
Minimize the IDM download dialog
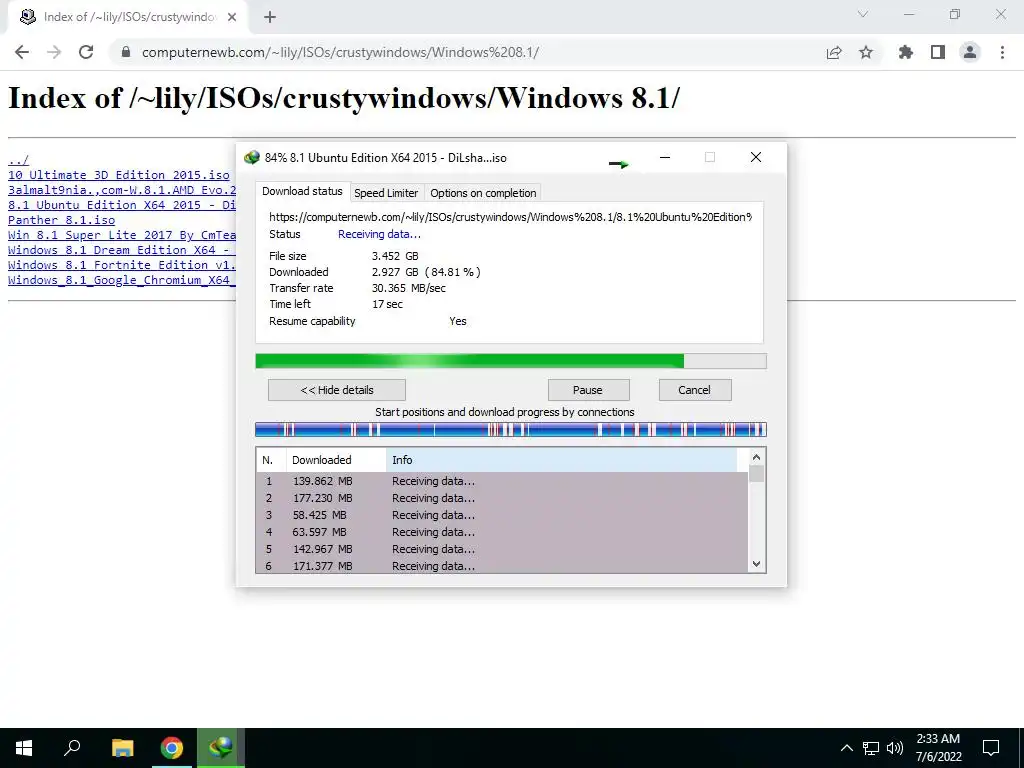click(x=665, y=157)
